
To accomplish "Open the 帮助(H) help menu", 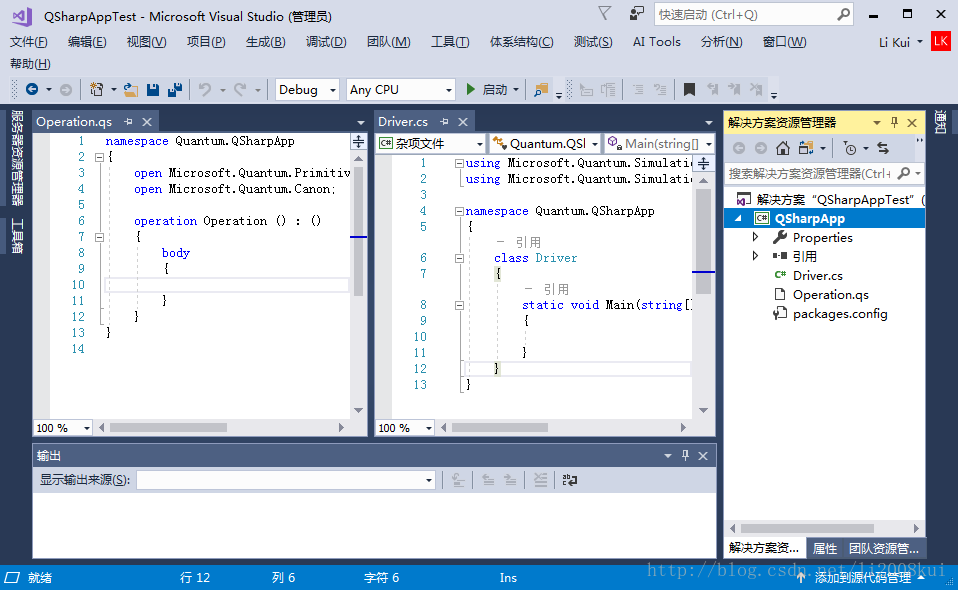I will click(x=30, y=64).
